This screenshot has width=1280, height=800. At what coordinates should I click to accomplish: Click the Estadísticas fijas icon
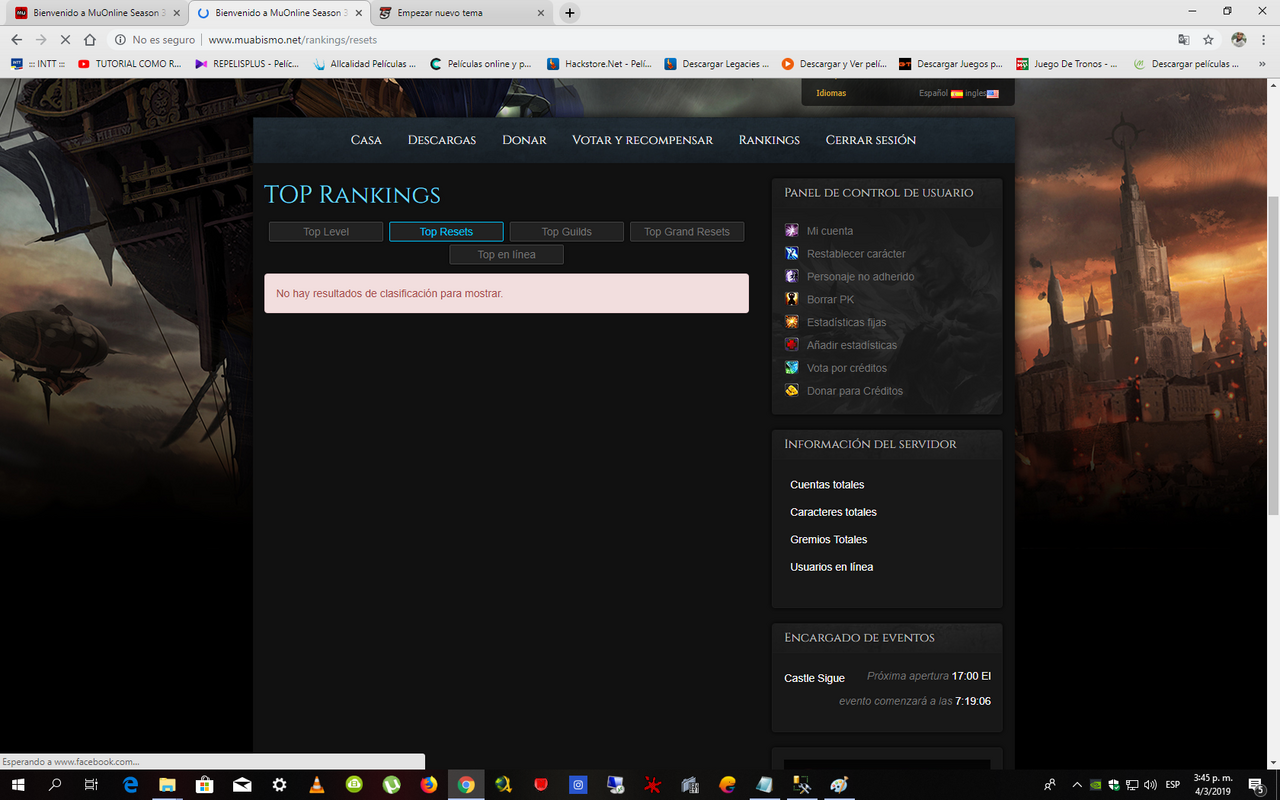point(792,322)
